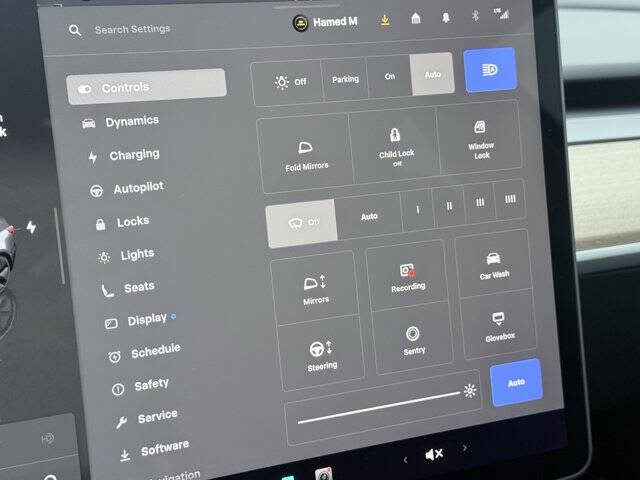Toggle the auto high beam button
Screen dimensions: 640x480
(490, 70)
